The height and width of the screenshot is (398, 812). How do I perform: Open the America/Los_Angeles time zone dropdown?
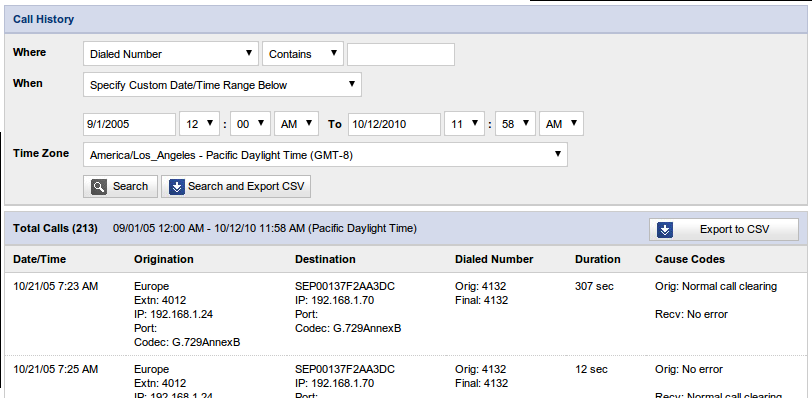pos(325,155)
